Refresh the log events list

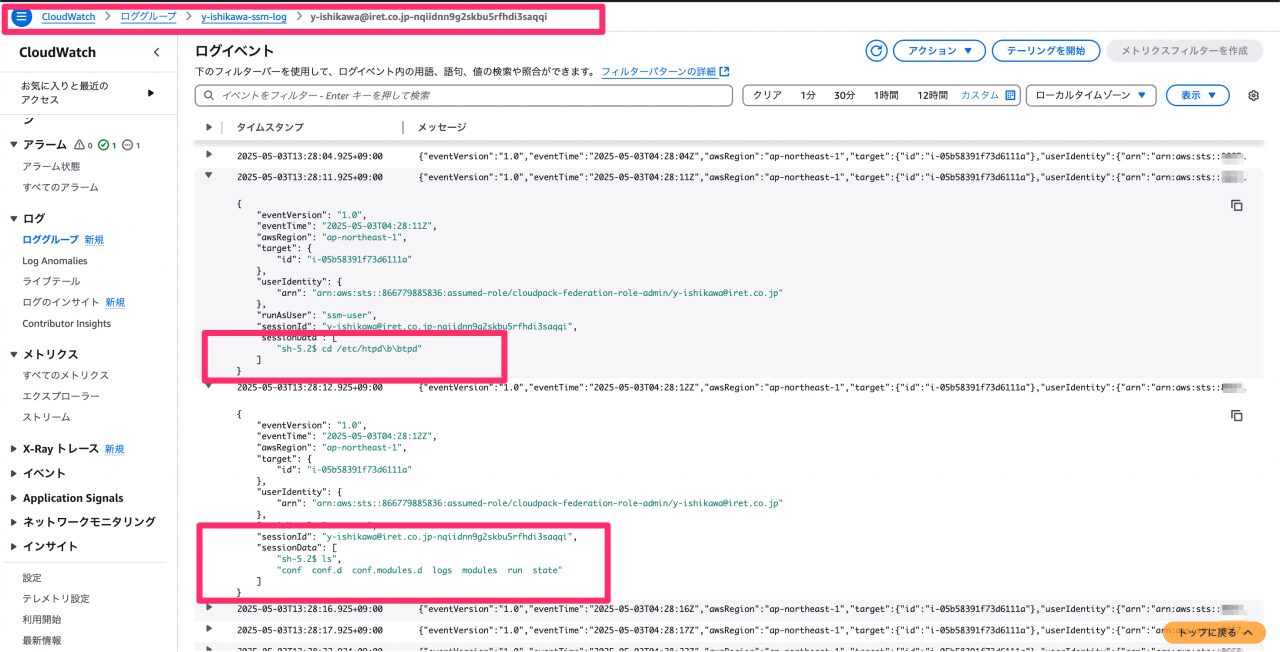876,51
